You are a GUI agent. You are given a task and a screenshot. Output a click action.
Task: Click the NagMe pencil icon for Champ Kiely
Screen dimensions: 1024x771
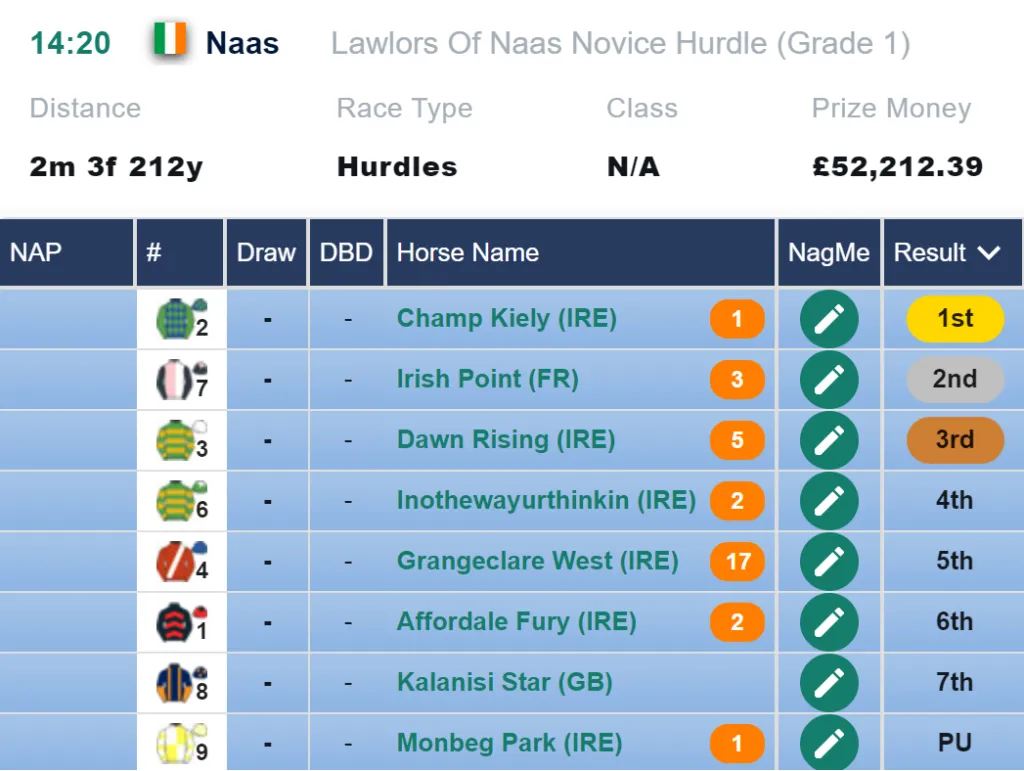coord(829,319)
